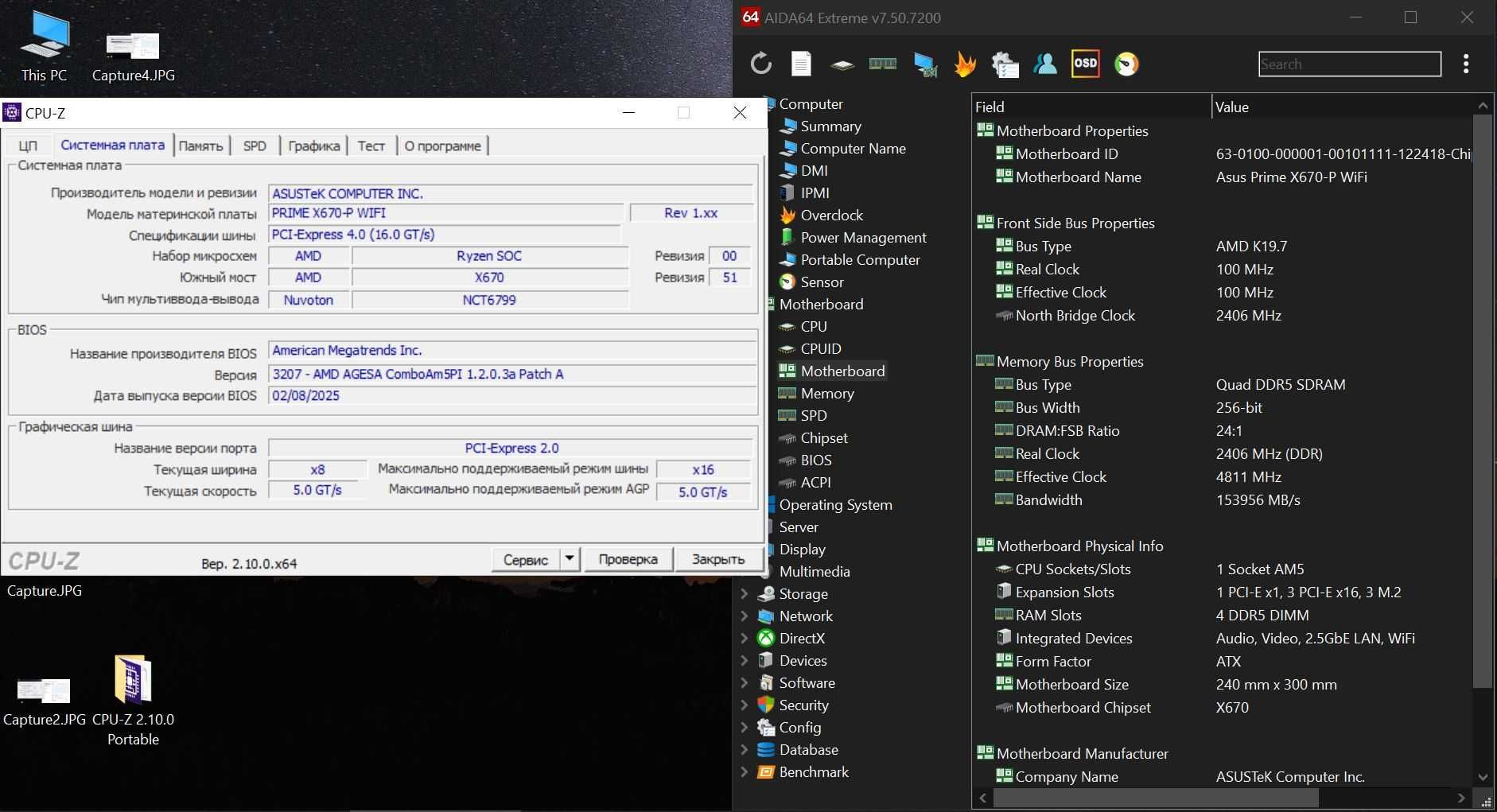Open the OSD panel icon

tap(1086, 64)
